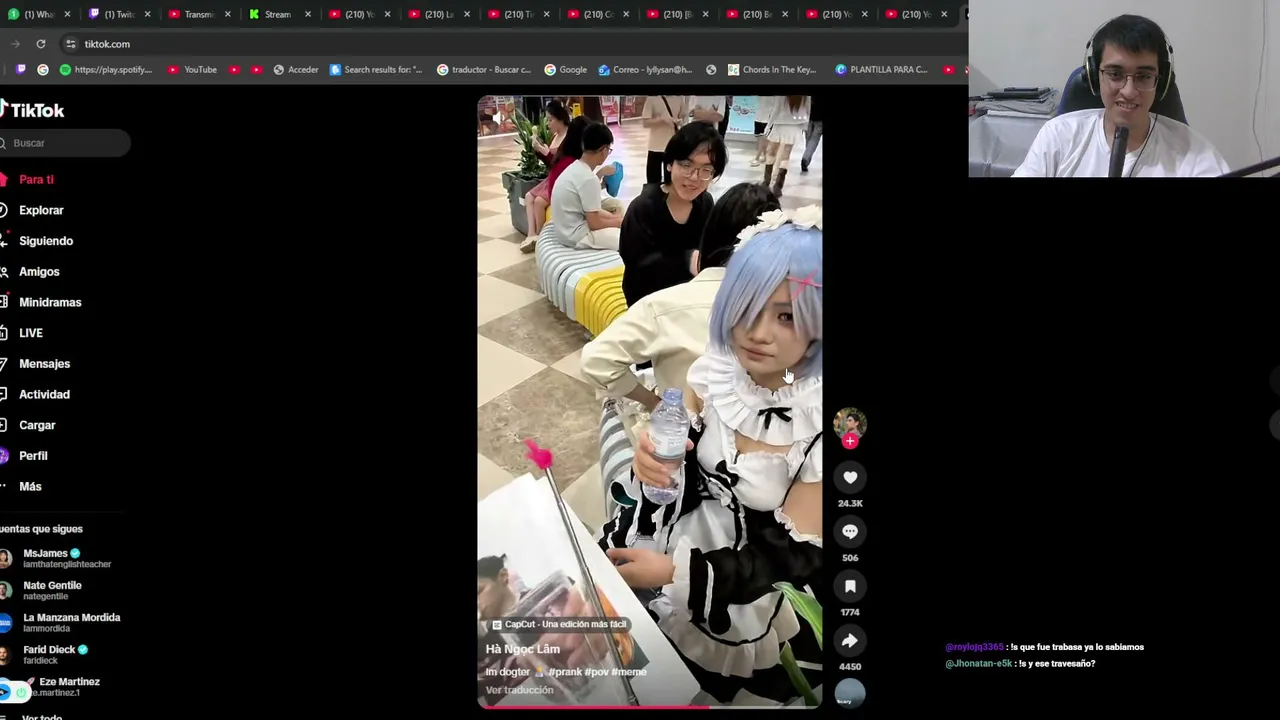This screenshot has height=720, width=1280.
Task: Open the creator's avatar beside the video
Action: click(x=850, y=423)
